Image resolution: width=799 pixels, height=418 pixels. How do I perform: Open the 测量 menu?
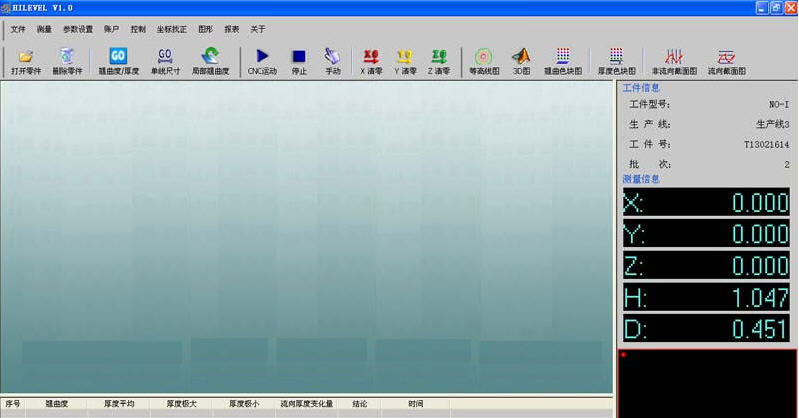(44, 29)
